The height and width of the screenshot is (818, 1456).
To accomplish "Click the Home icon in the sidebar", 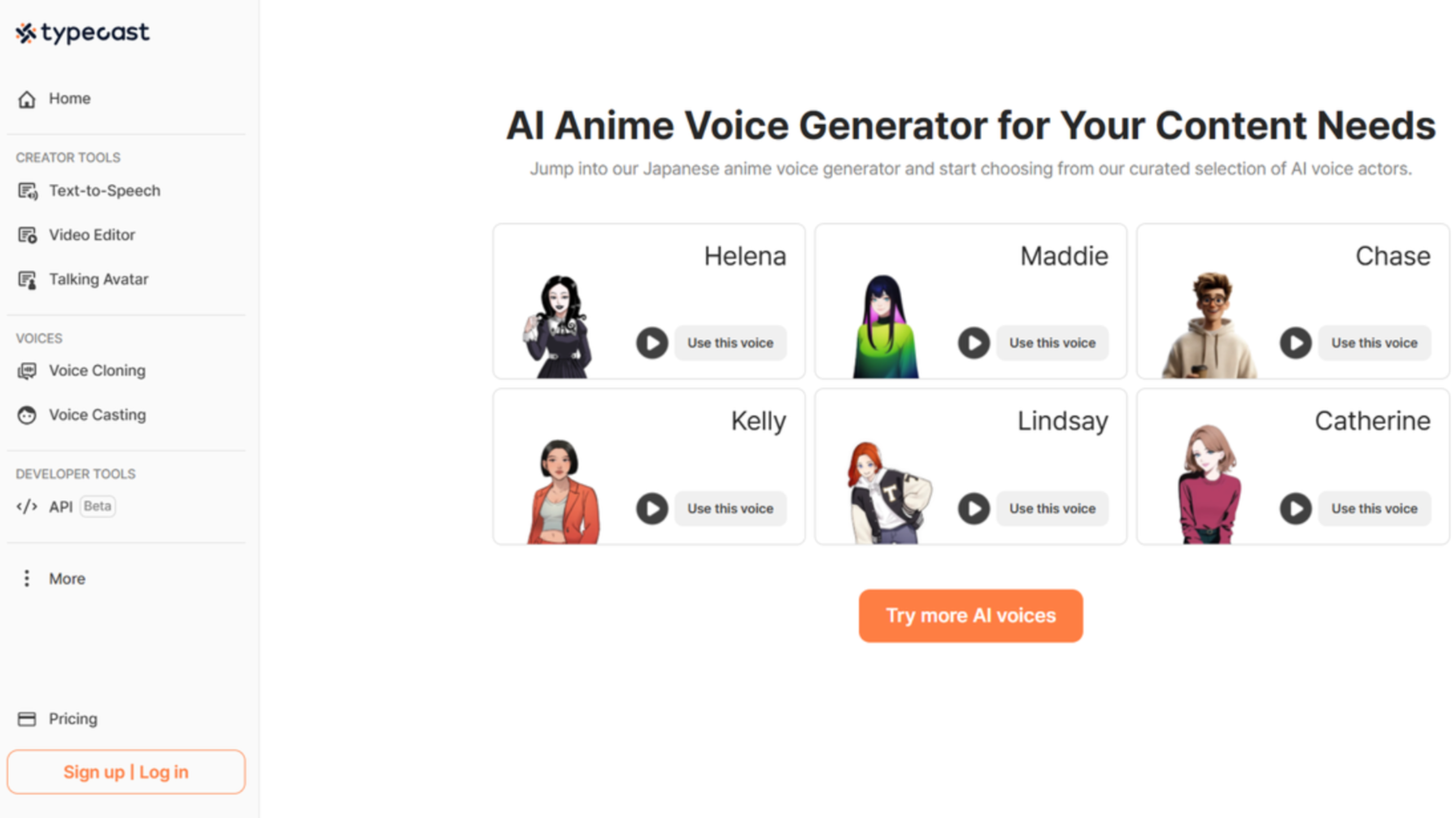I will 27,98.
